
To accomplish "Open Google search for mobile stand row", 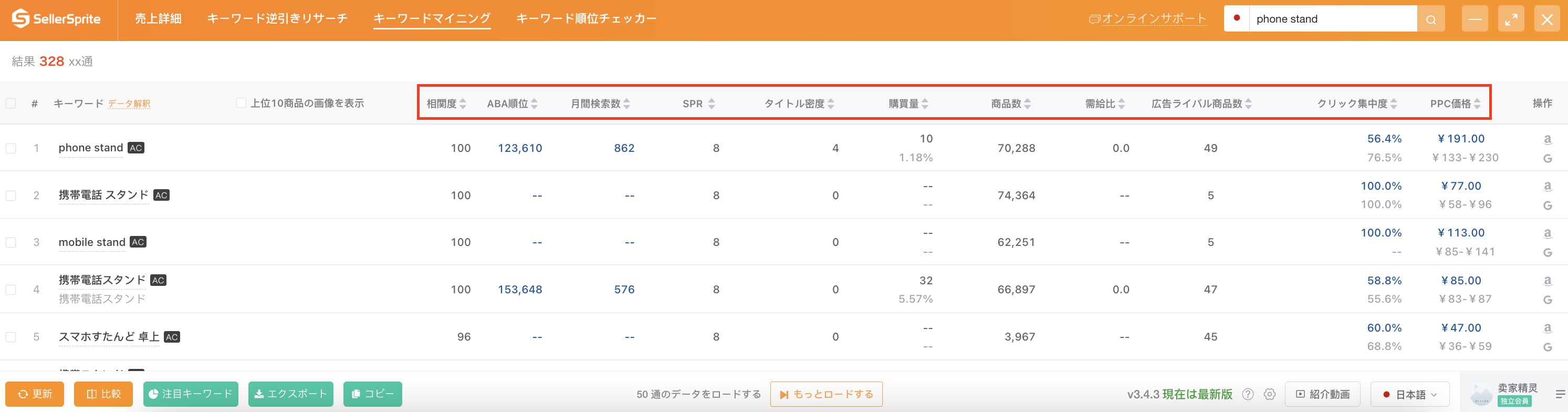I will pos(1548,252).
